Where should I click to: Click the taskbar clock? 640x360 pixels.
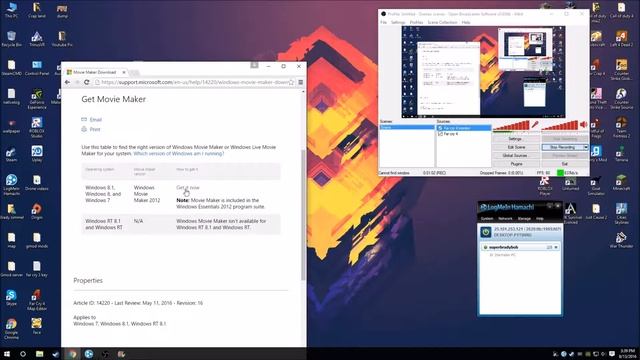(x=627, y=354)
